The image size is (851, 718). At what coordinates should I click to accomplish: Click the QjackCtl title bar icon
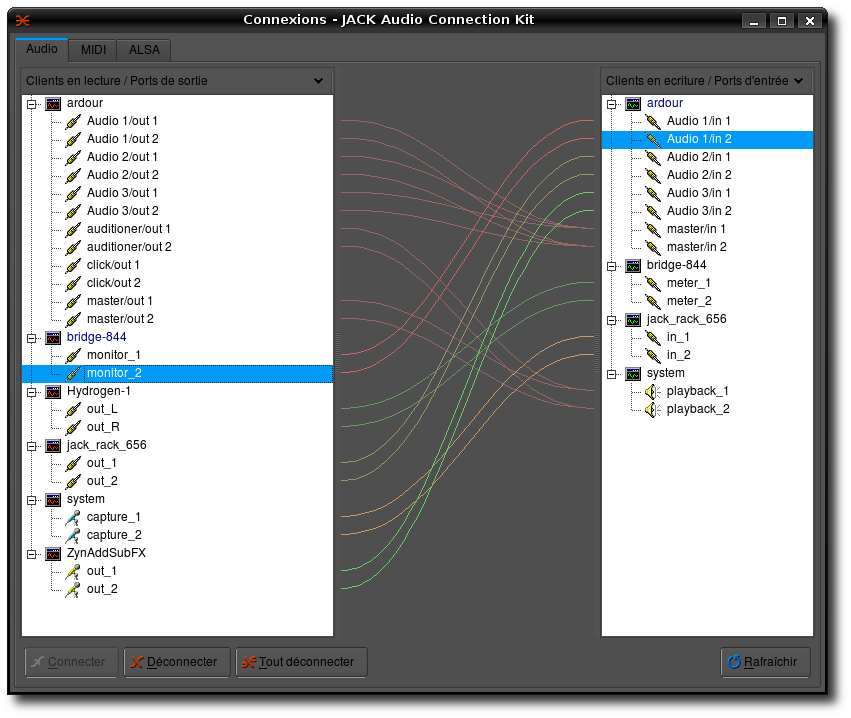click(x=23, y=21)
